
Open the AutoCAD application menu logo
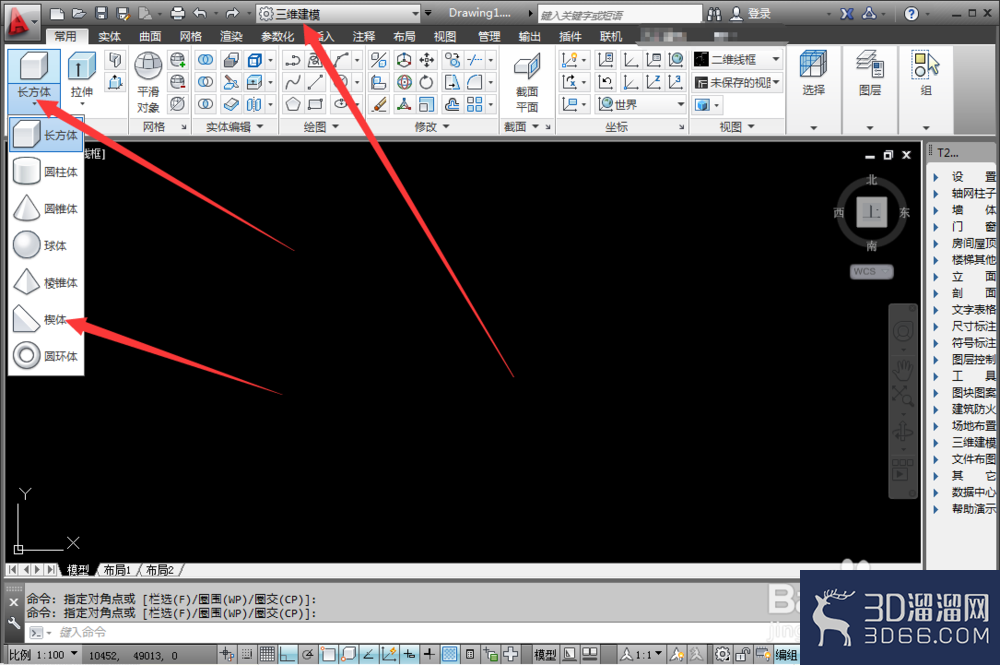(20, 22)
